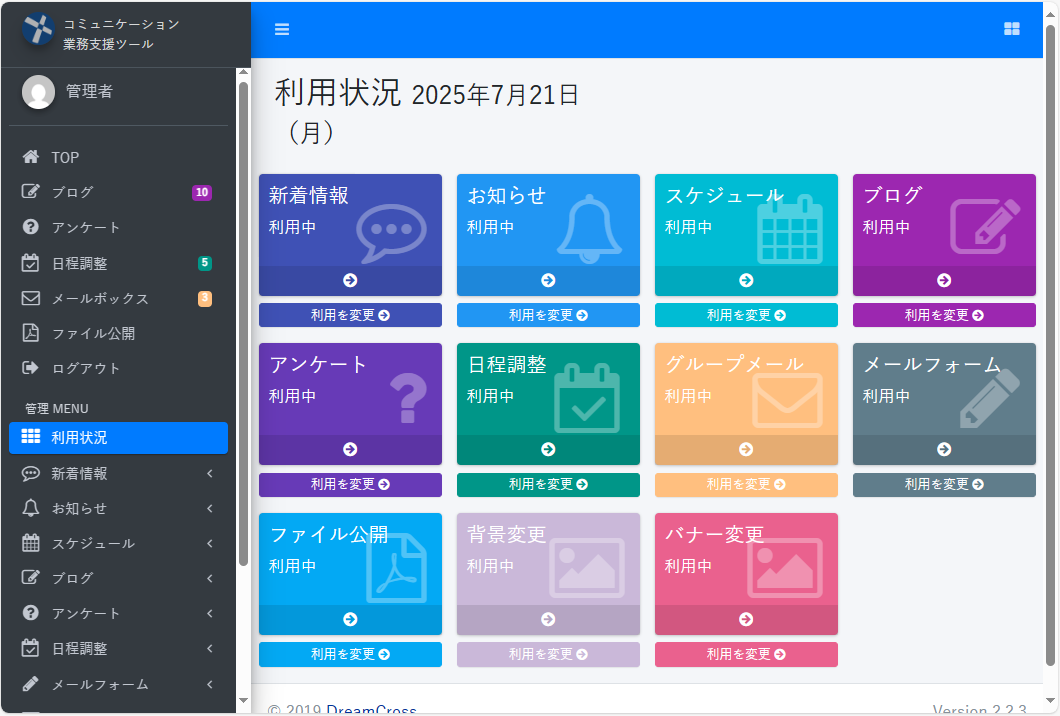Click 利用を変更 under スケジュール
The height and width of the screenshot is (716, 1060).
pyautogui.click(x=746, y=315)
